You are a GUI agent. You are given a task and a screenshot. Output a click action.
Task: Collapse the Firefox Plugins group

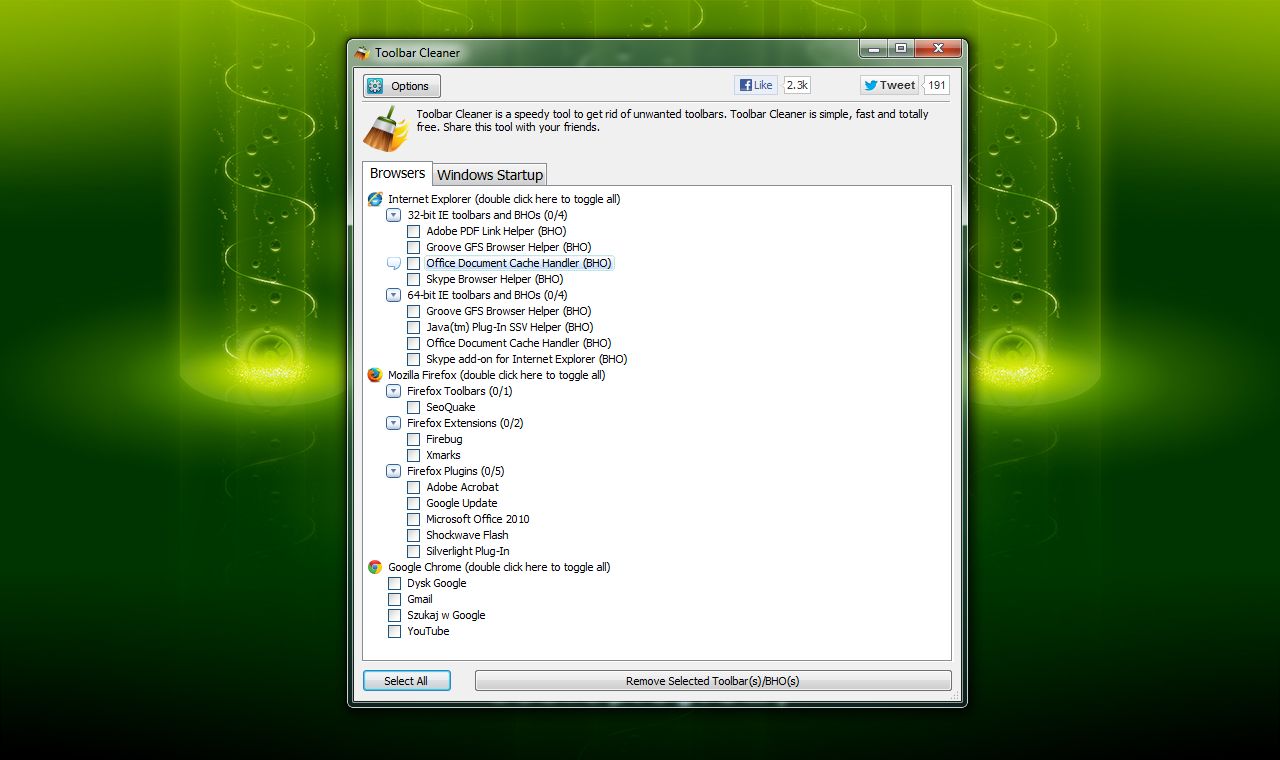(x=393, y=471)
